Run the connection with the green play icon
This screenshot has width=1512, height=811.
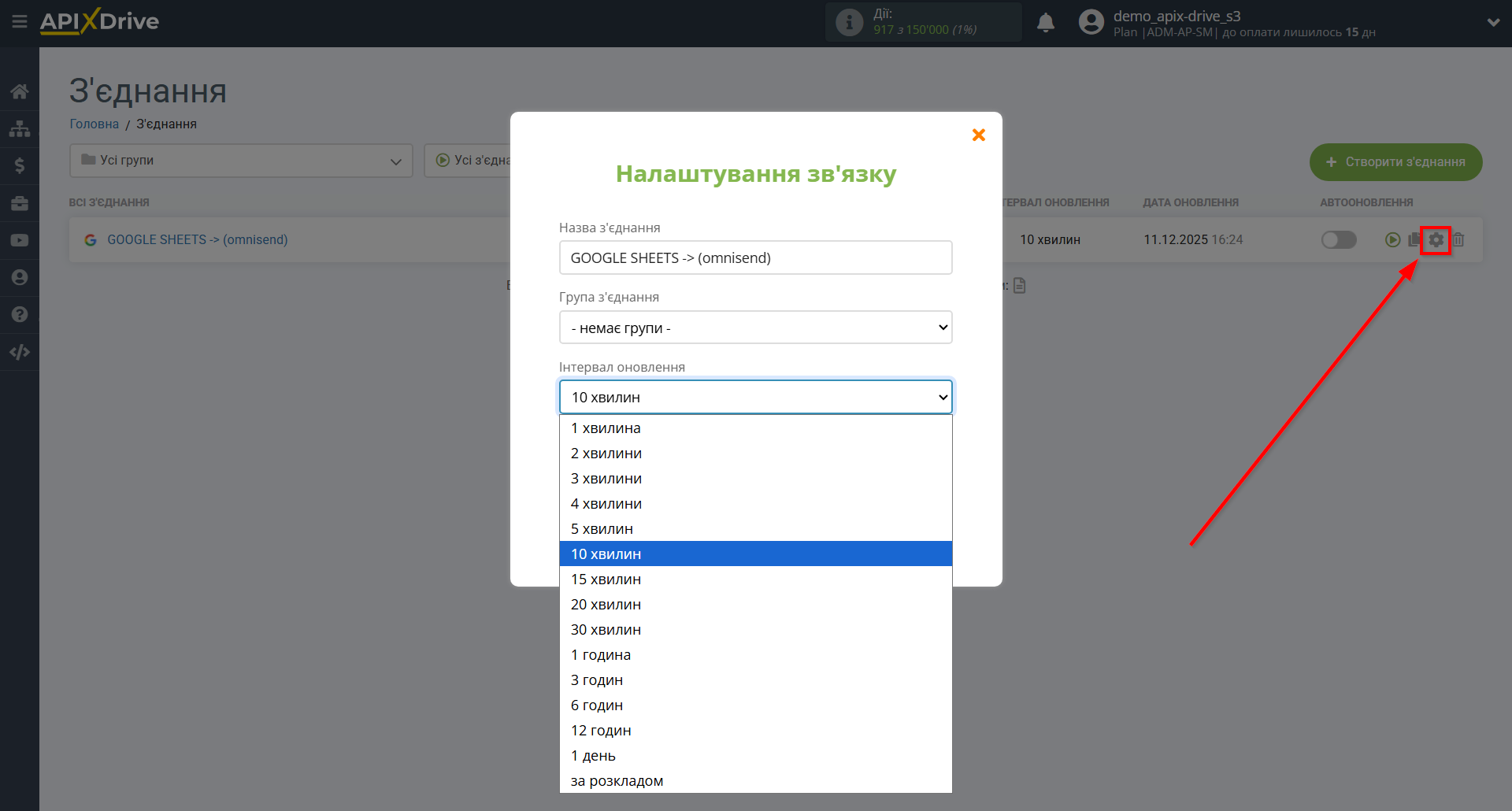[x=1393, y=239]
